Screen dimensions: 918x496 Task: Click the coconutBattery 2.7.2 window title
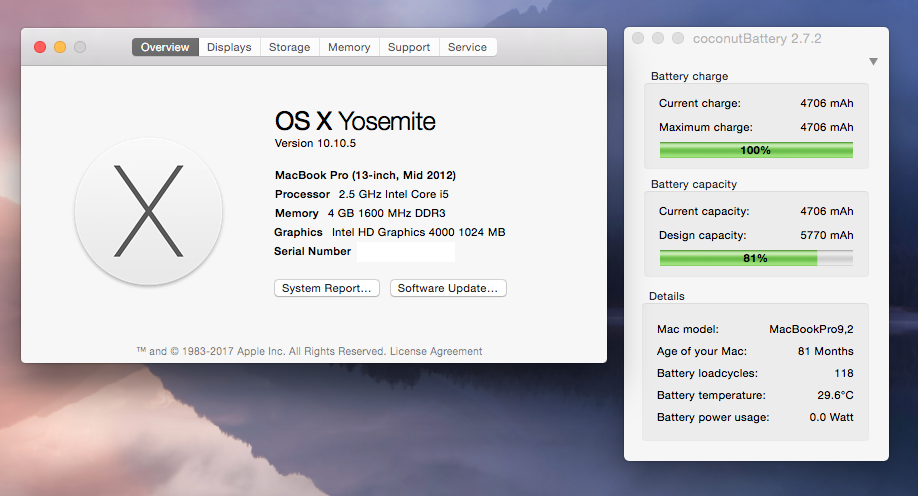tap(757, 39)
